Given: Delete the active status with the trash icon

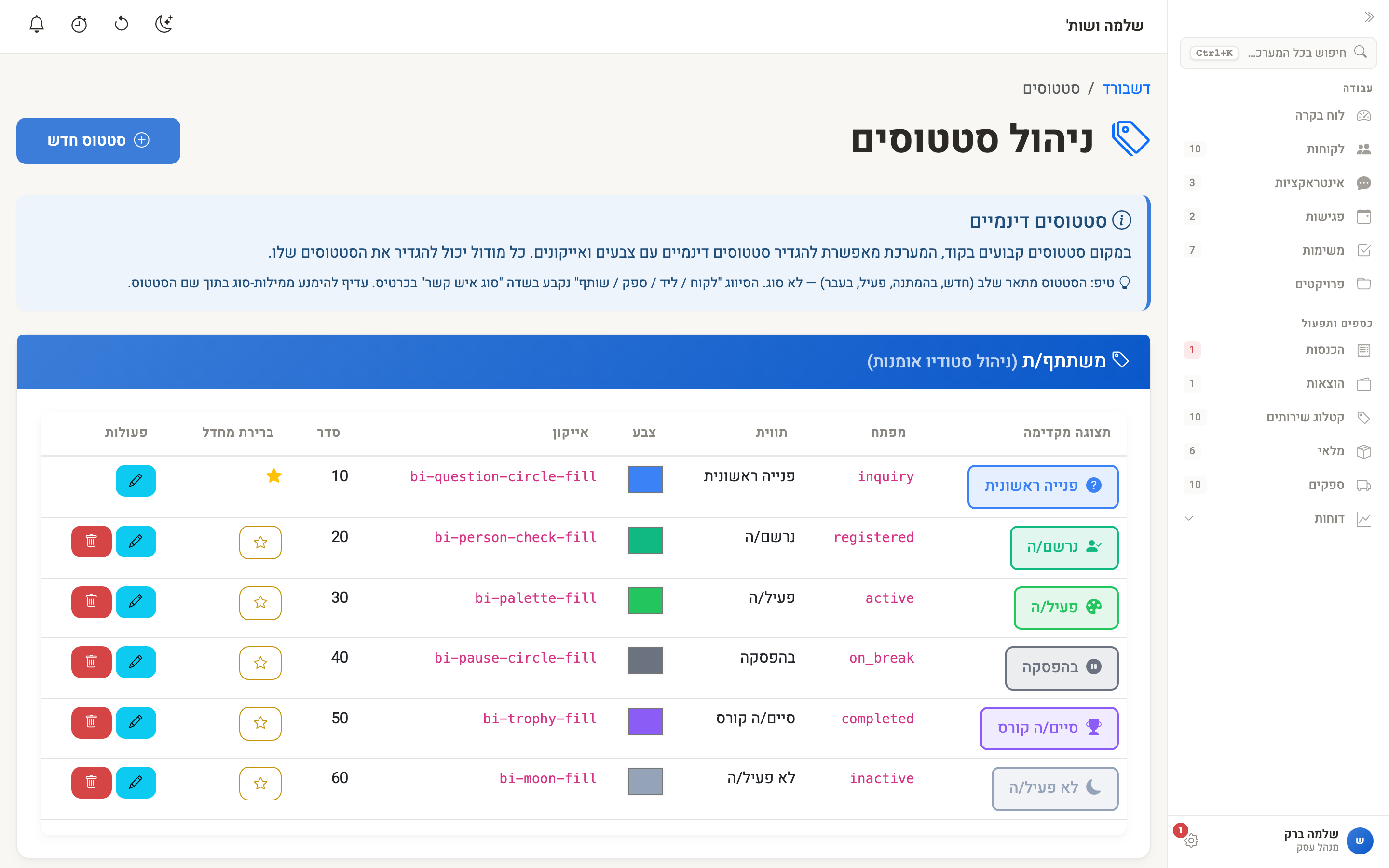Looking at the screenshot, I should 91,602.
